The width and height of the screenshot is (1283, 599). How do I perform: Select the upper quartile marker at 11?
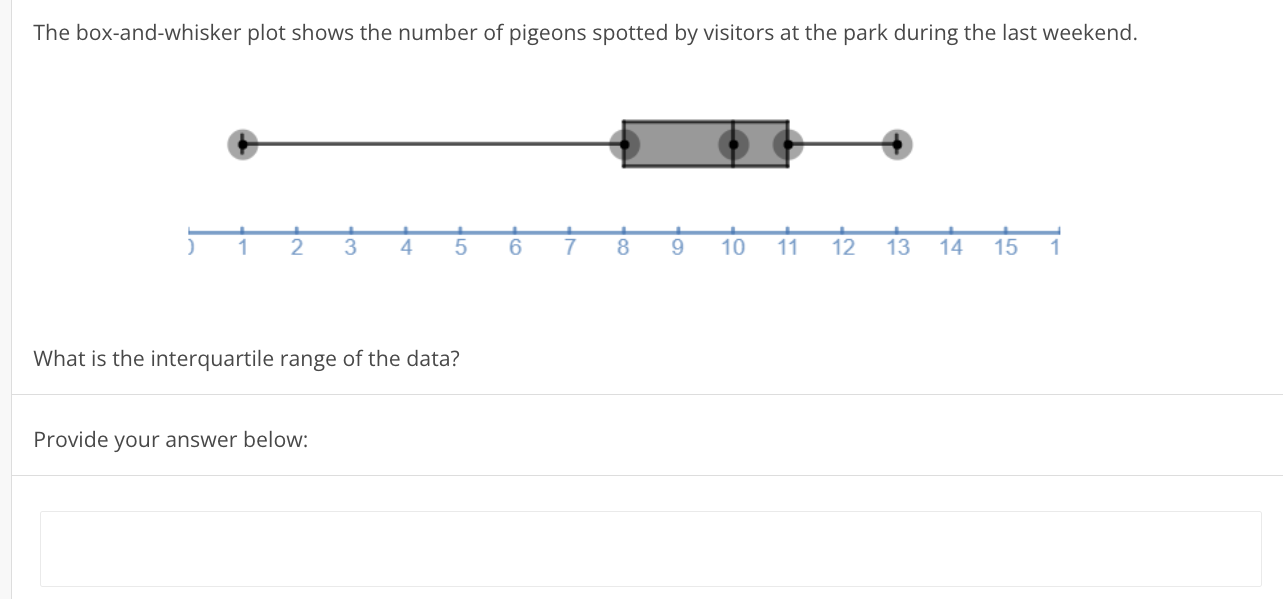point(788,144)
